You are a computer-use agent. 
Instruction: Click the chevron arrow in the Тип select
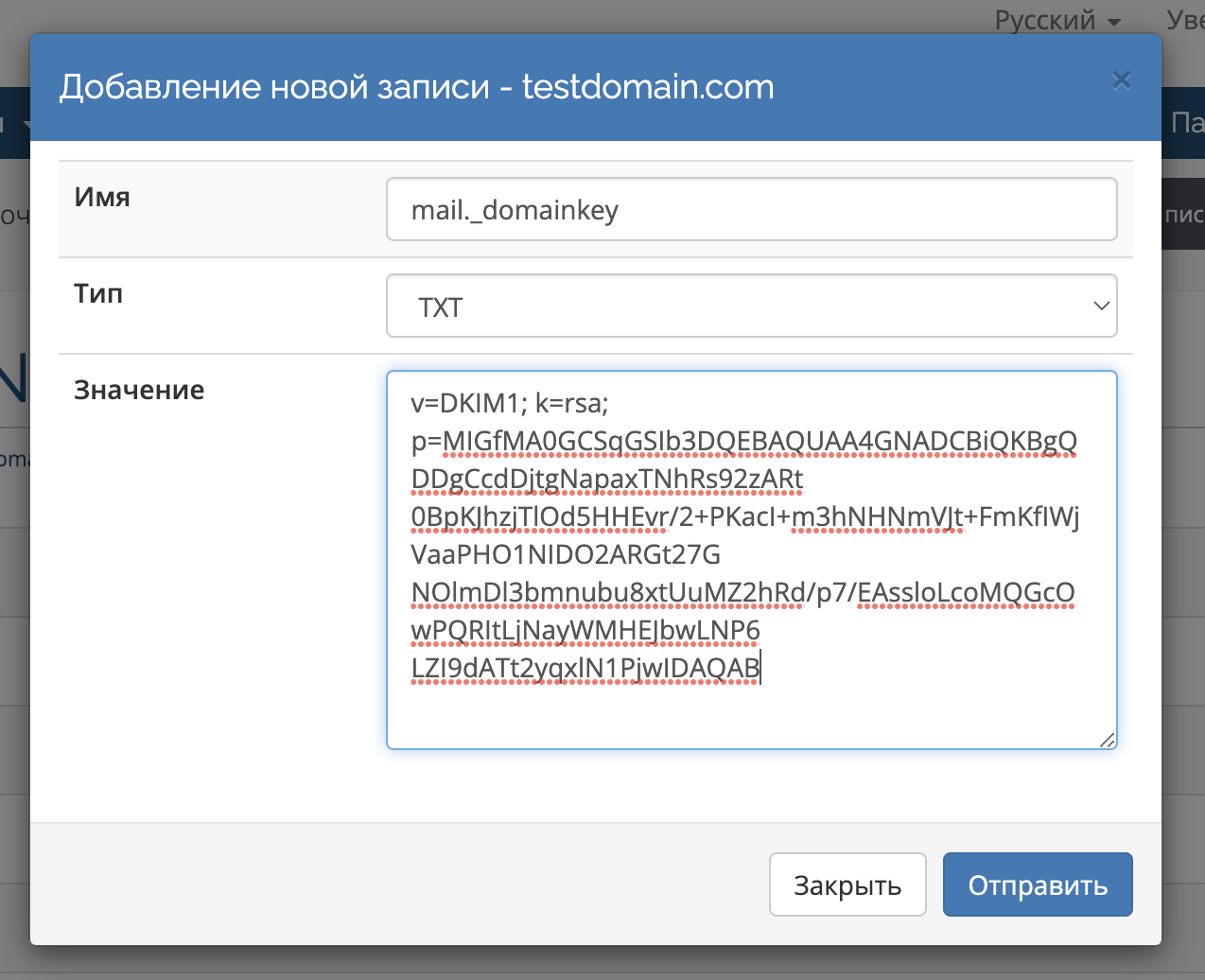1100,306
